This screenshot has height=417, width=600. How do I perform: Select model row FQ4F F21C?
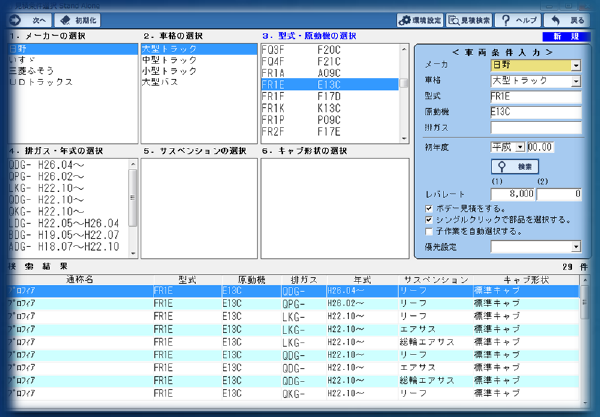pos(330,61)
